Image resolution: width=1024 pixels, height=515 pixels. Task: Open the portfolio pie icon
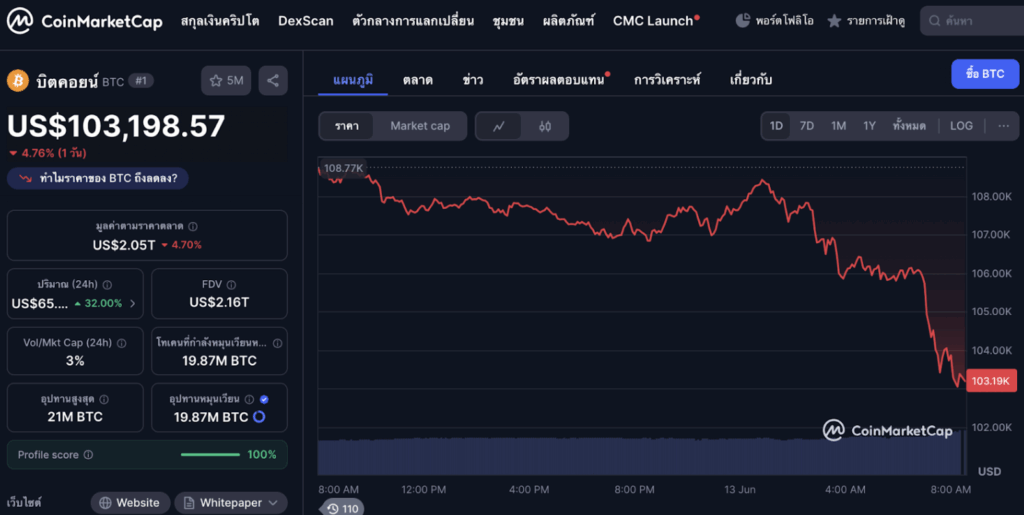pyautogui.click(x=743, y=21)
